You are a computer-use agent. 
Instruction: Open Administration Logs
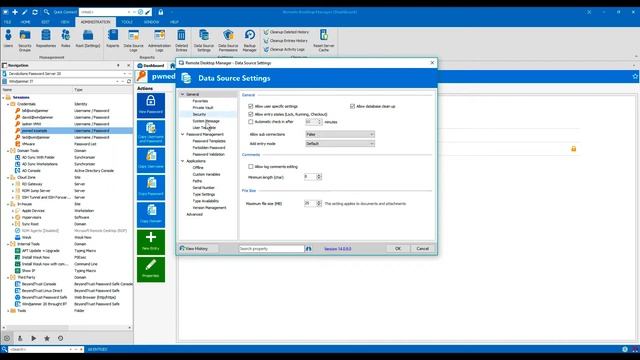[159, 40]
